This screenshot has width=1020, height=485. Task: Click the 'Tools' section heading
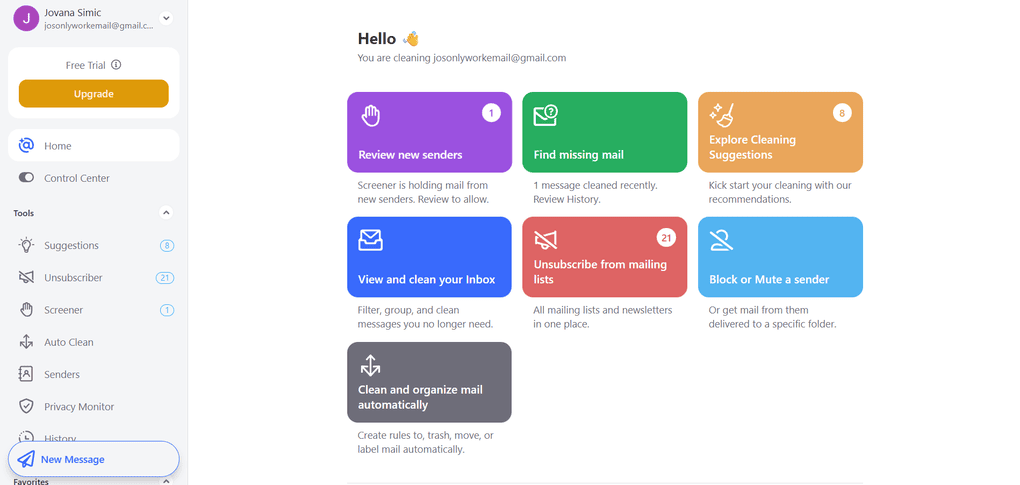tap(23, 213)
